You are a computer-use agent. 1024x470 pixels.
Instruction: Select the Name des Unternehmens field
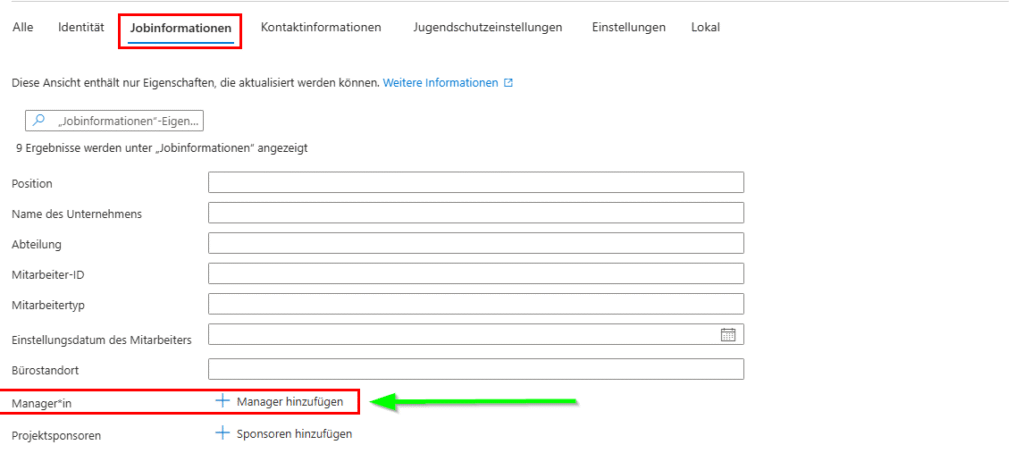[475, 213]
